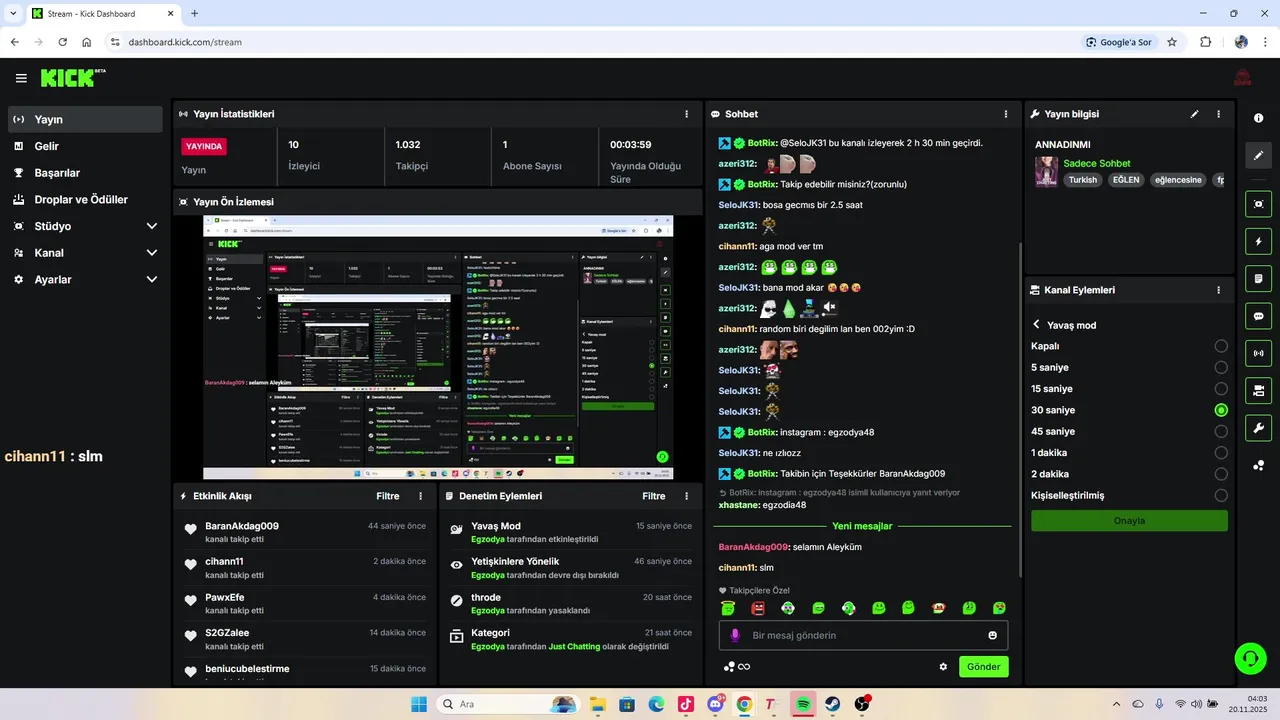
Task: Open the Başarılar sidebar page
Action: point(85,173)
